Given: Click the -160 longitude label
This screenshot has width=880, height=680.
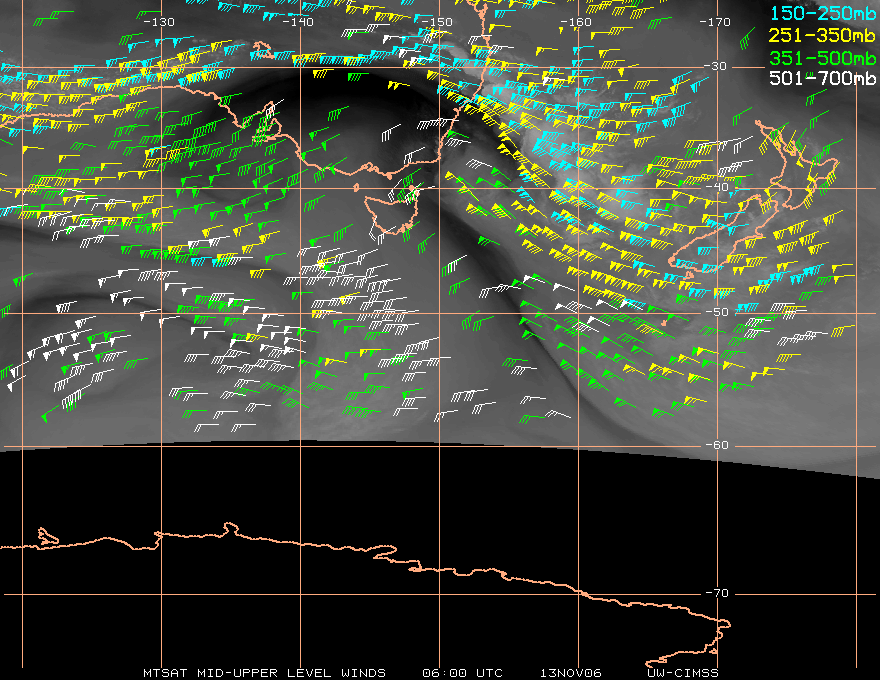Looking at the screenshot, I should [x=576, y=22].
